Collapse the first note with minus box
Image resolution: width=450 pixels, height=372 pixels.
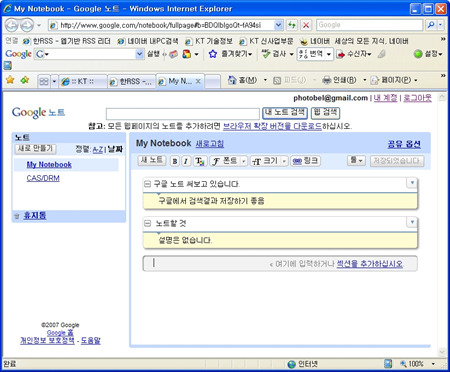click(147, 184)
